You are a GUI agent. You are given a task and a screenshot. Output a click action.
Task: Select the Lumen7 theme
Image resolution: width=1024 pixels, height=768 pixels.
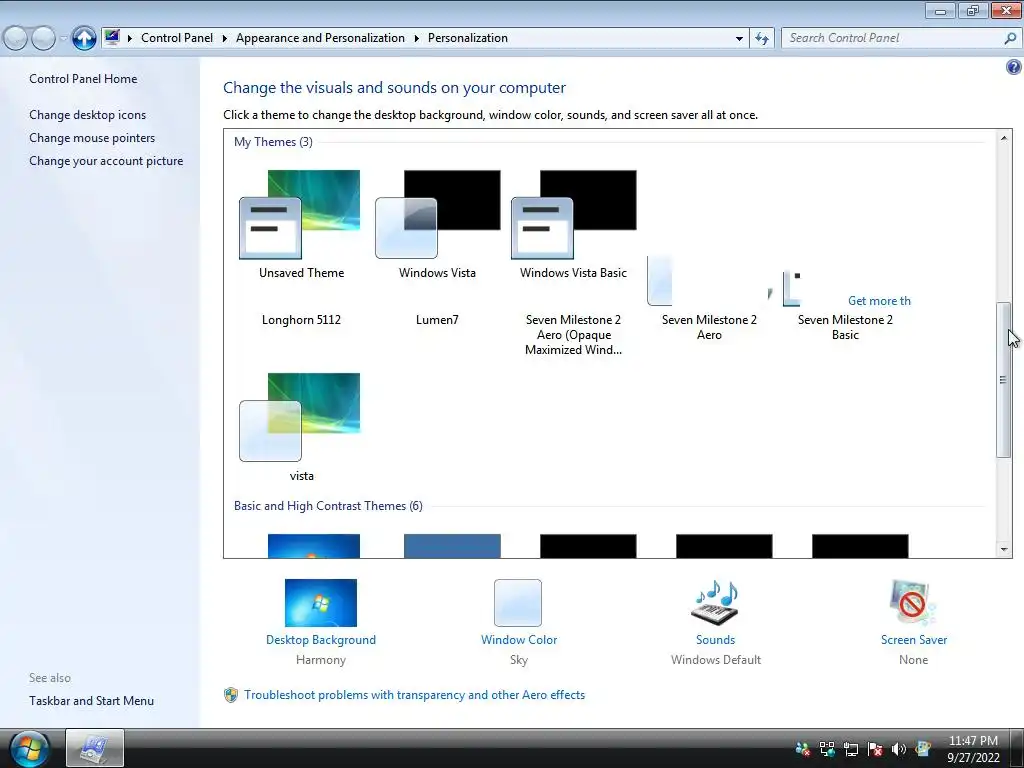[x=437, y=319]
